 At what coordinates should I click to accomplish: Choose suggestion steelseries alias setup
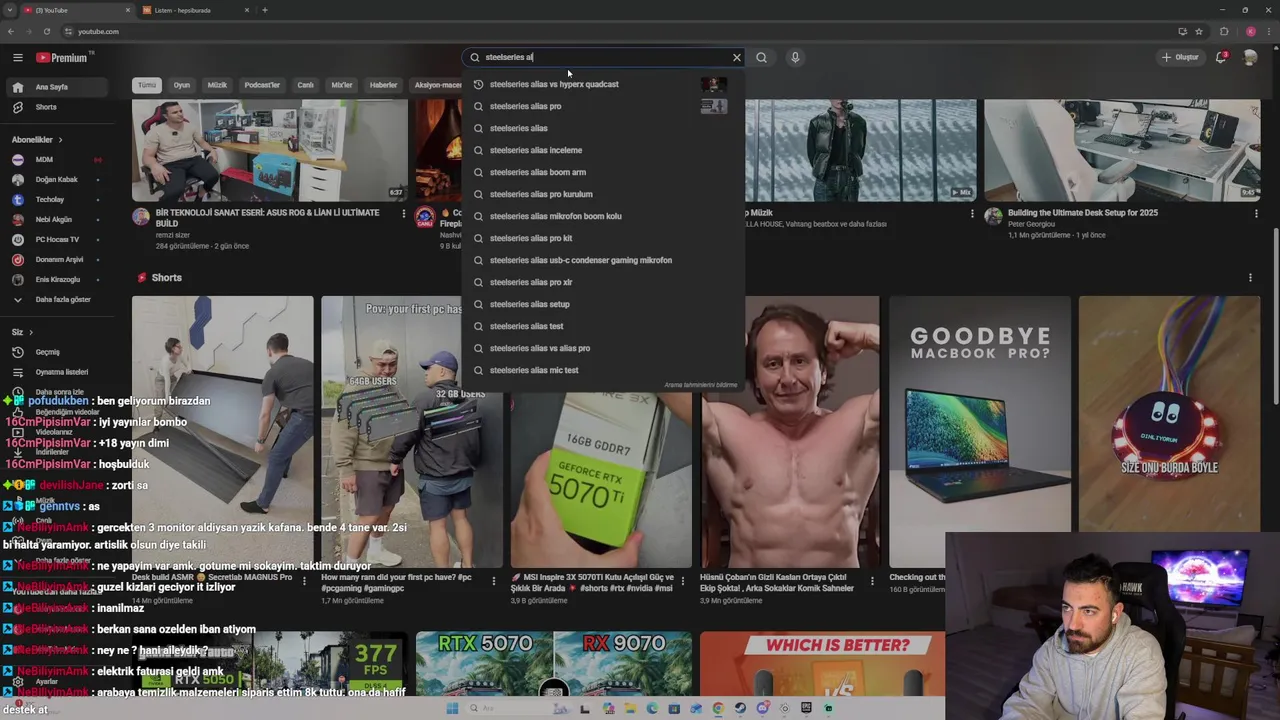click(x=603, y=304)
